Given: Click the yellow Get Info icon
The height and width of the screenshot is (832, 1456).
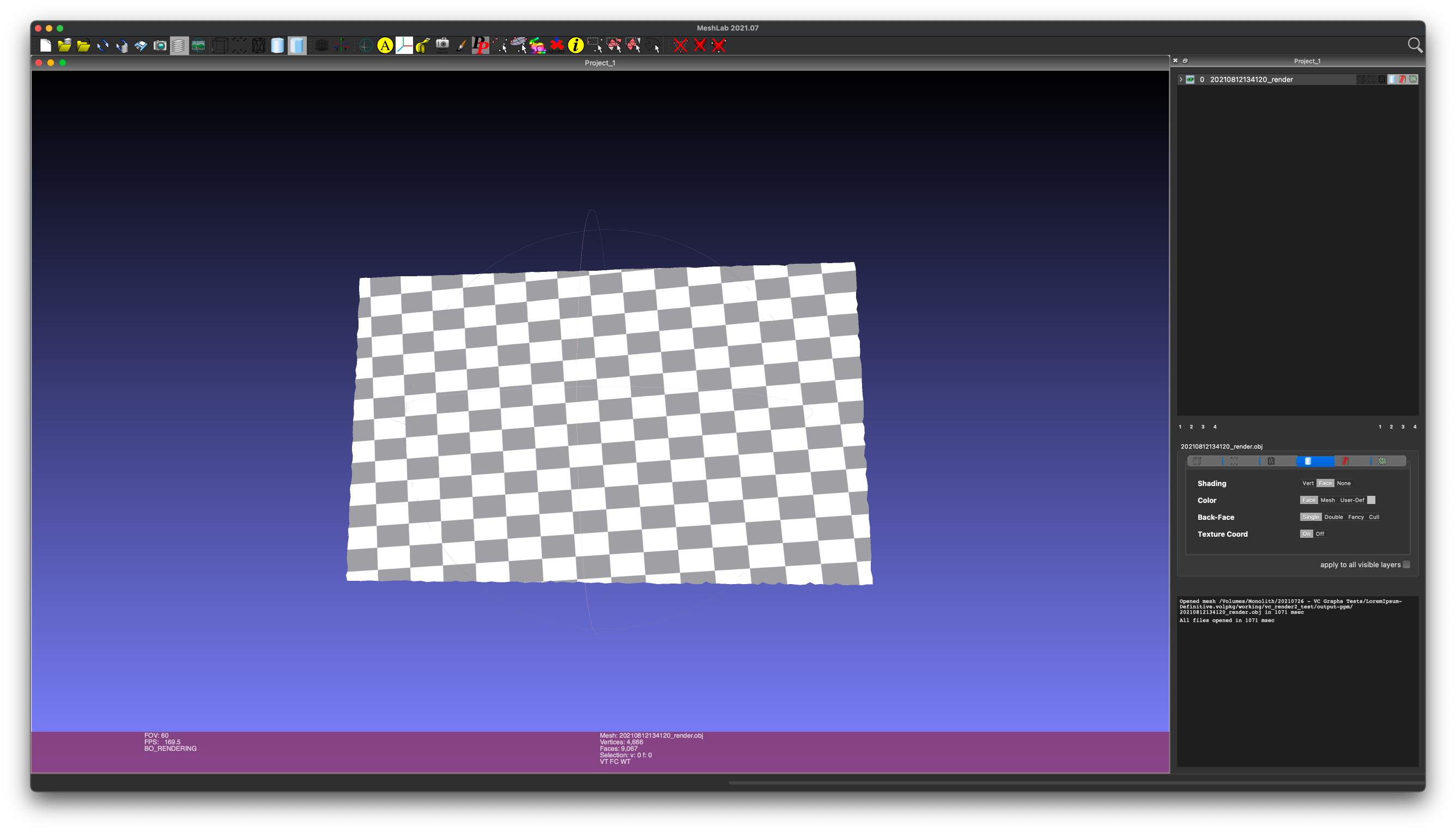Looking at the screenshot, I should pos(575,46).
